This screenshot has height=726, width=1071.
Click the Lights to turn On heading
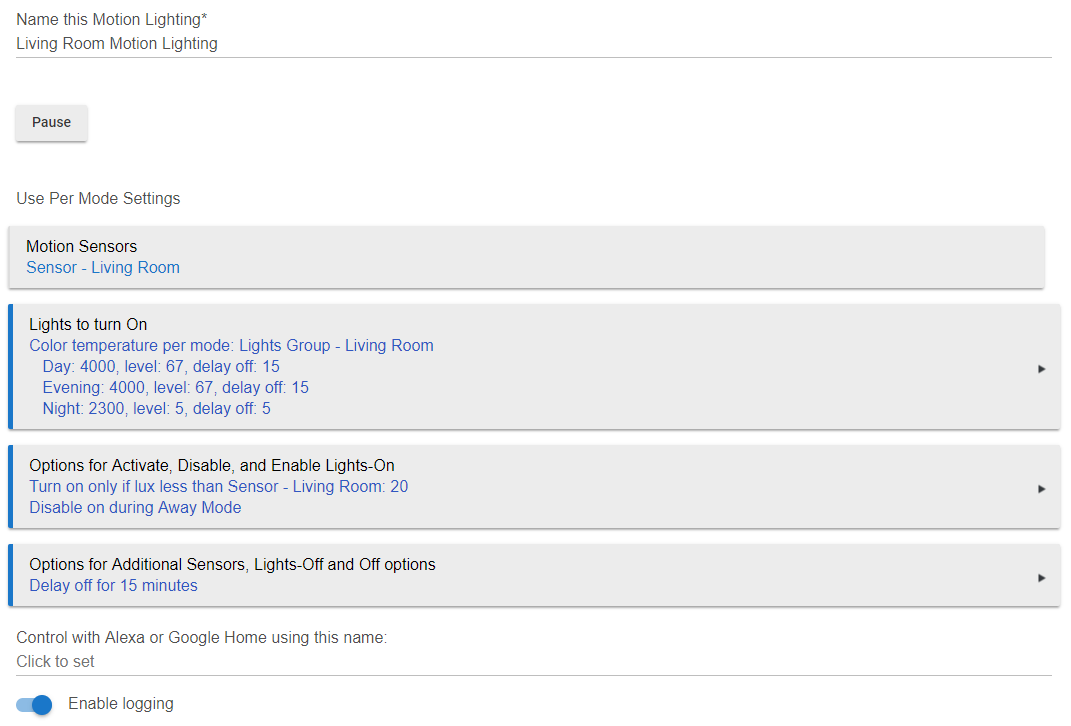click(88, 324)
